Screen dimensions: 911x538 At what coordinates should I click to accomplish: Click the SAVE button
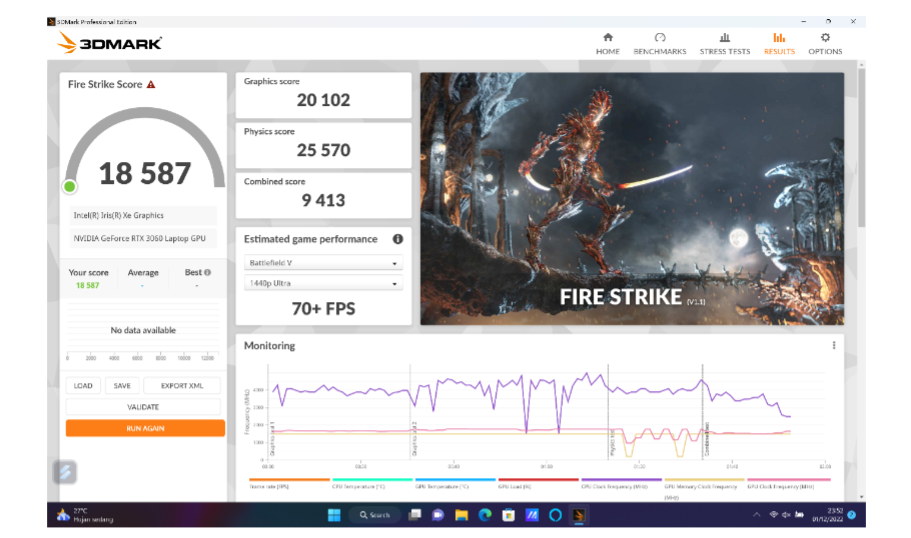click(x=122, y=385)
